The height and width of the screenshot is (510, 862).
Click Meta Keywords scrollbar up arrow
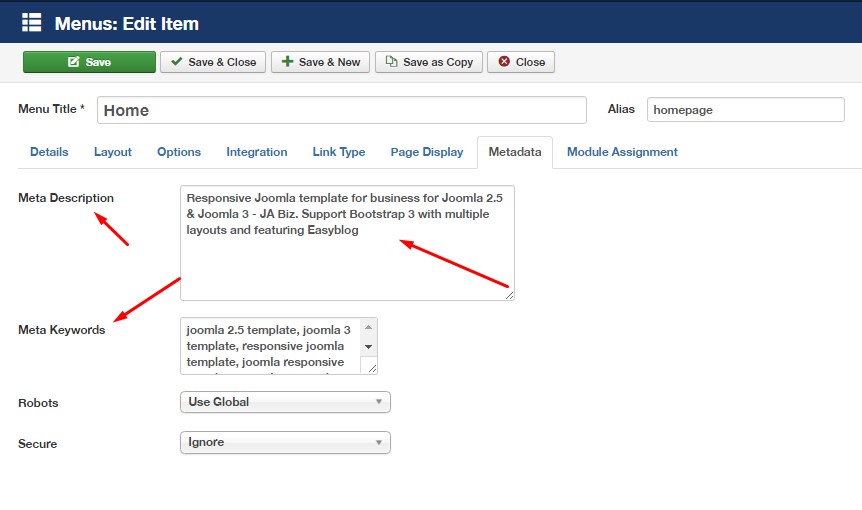(368, 327)
